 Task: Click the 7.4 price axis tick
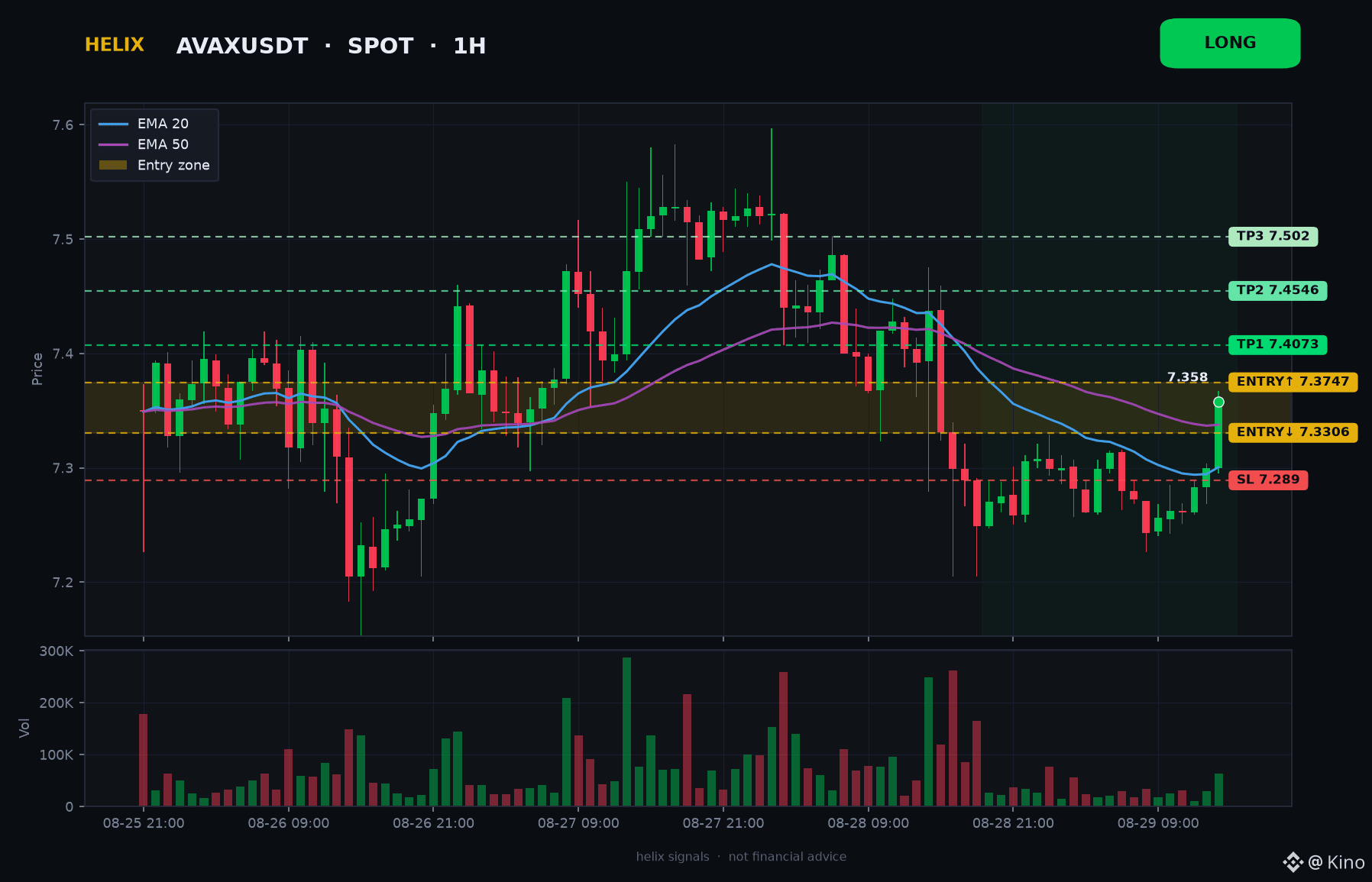click(63, 354)
